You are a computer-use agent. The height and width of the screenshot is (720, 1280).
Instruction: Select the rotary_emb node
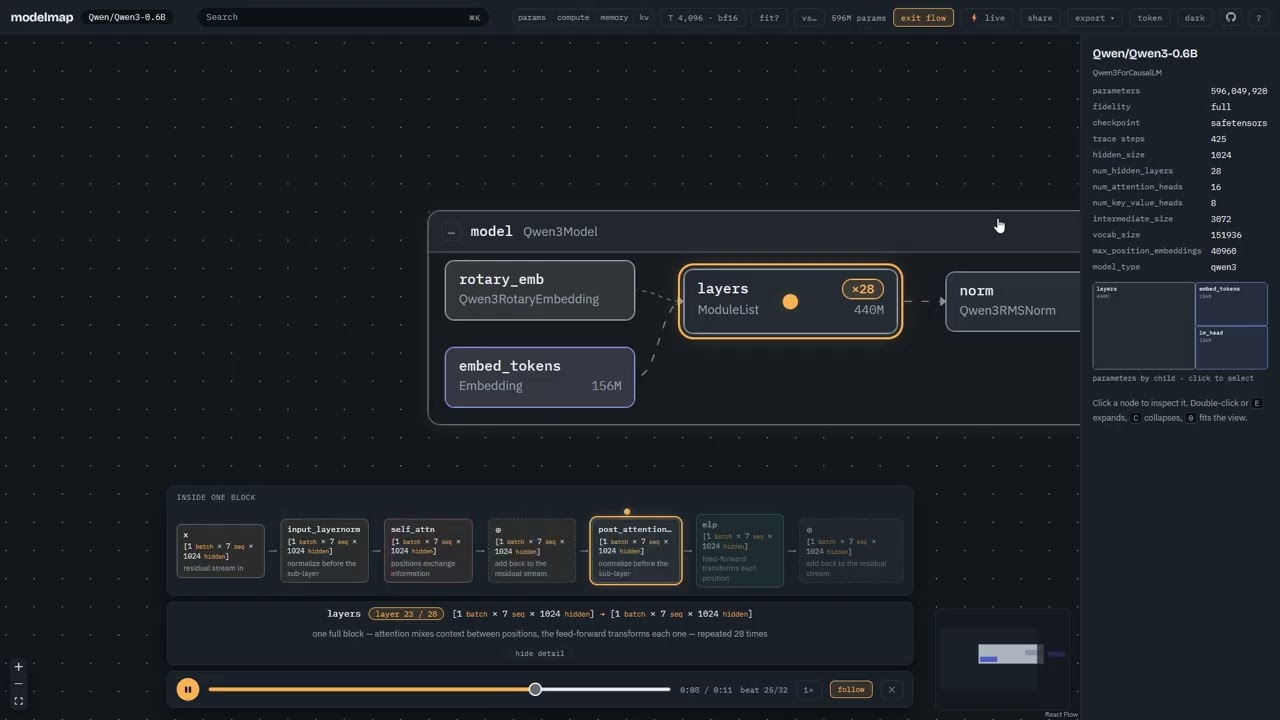tap(540, 290)
